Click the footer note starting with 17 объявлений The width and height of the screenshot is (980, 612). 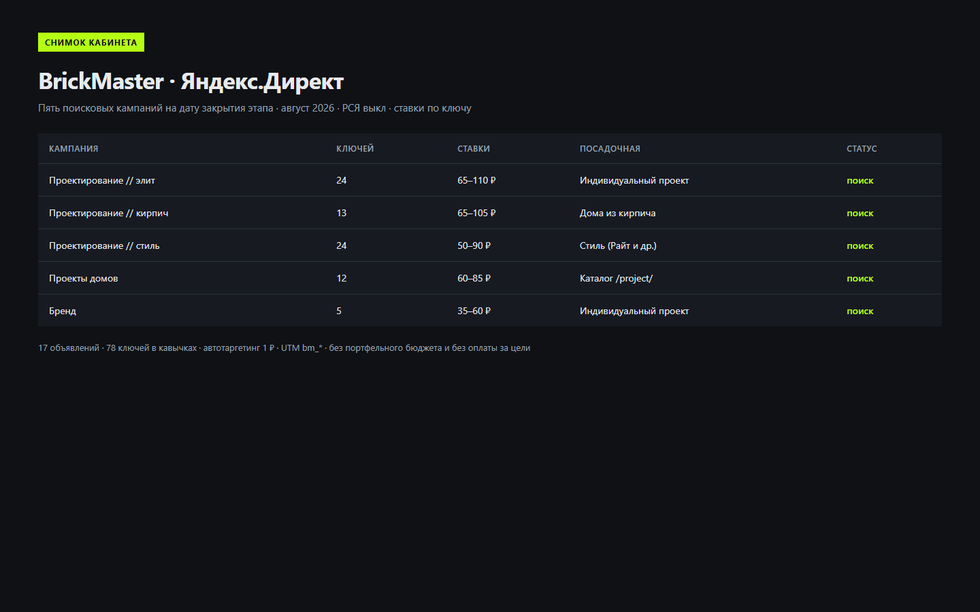(284, 348)
